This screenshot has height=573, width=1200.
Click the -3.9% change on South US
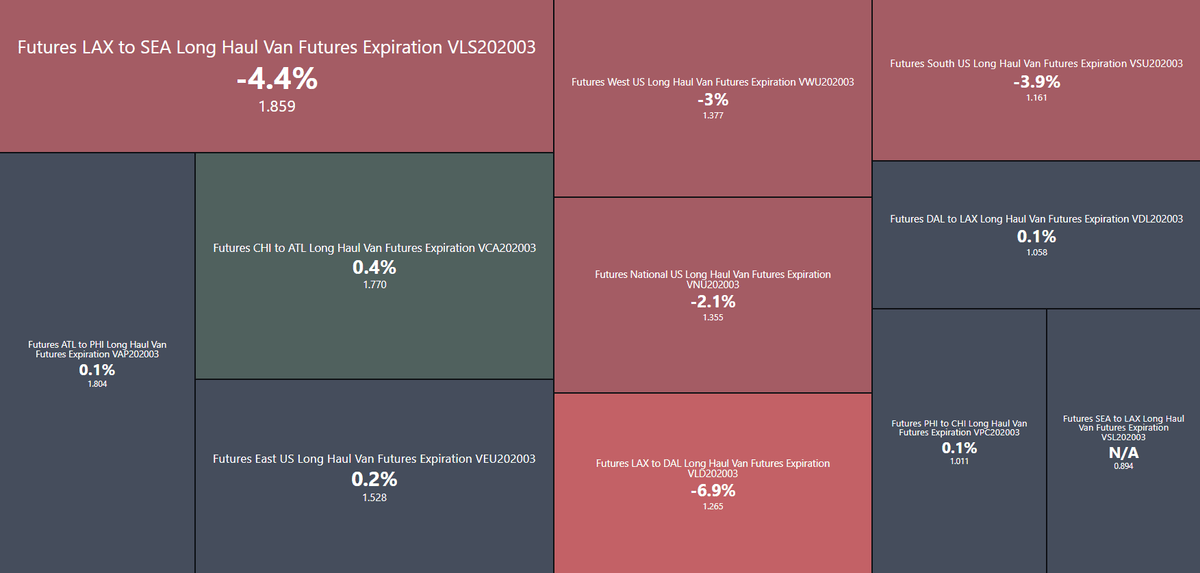(x=1036, y=82)
